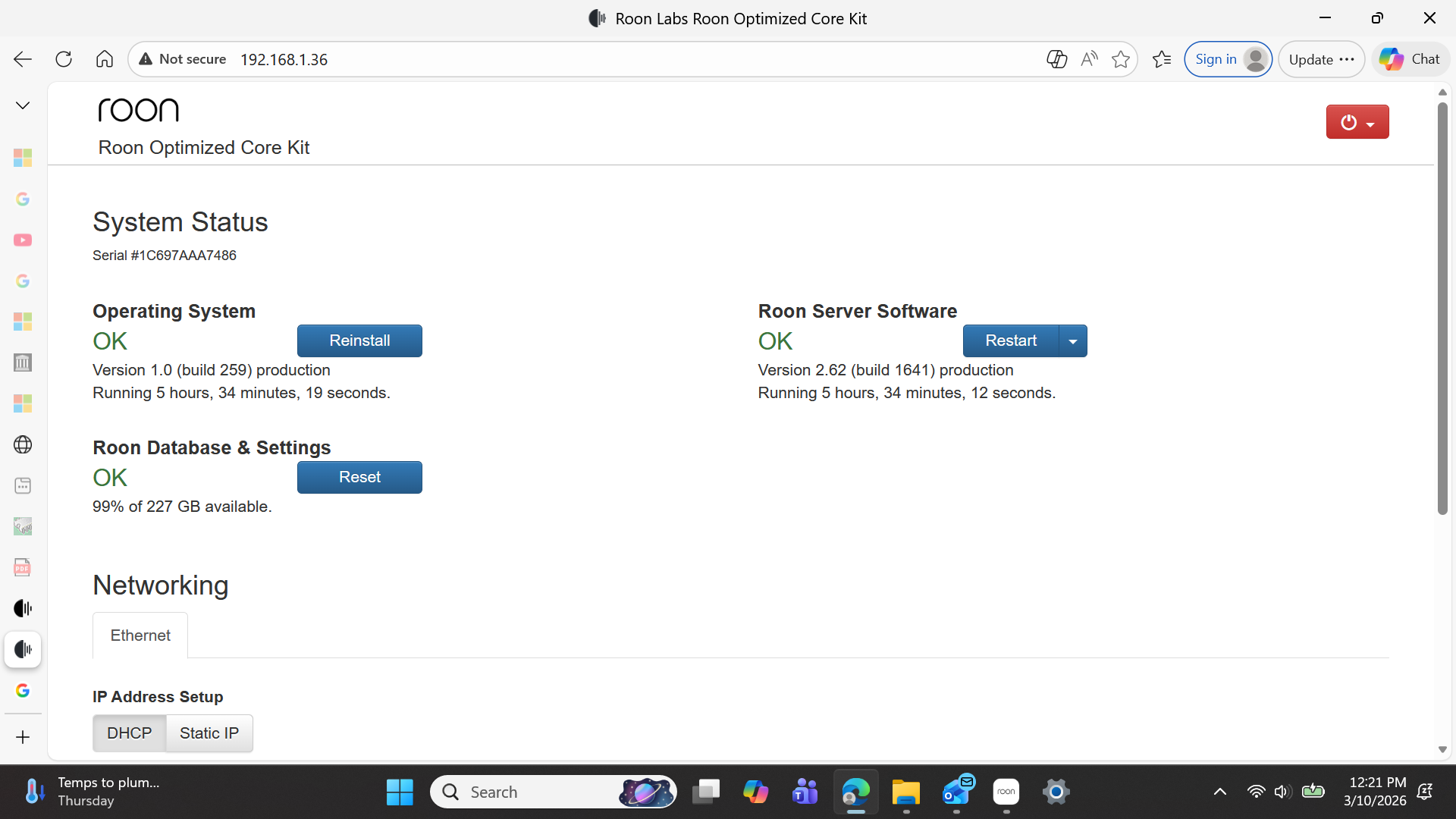Expand Restart button dropdown arrow

pos(1072,341)
